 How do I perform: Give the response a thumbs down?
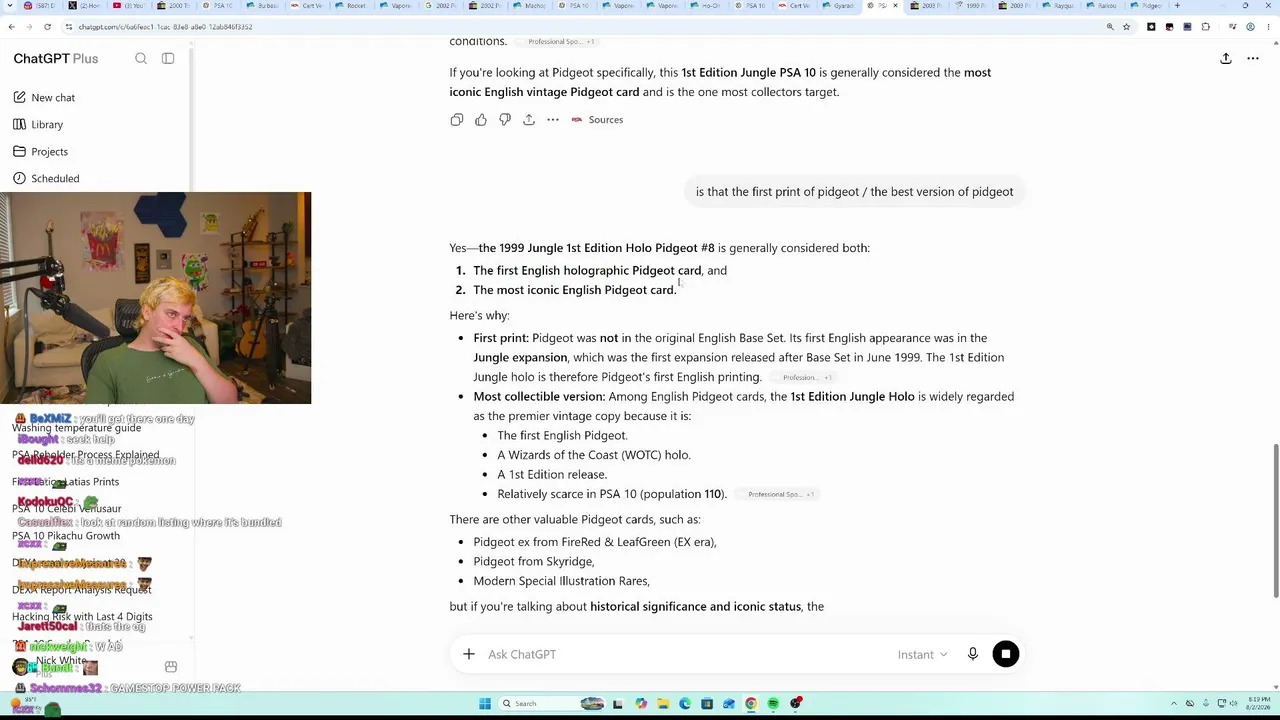(x=505, y=120)
